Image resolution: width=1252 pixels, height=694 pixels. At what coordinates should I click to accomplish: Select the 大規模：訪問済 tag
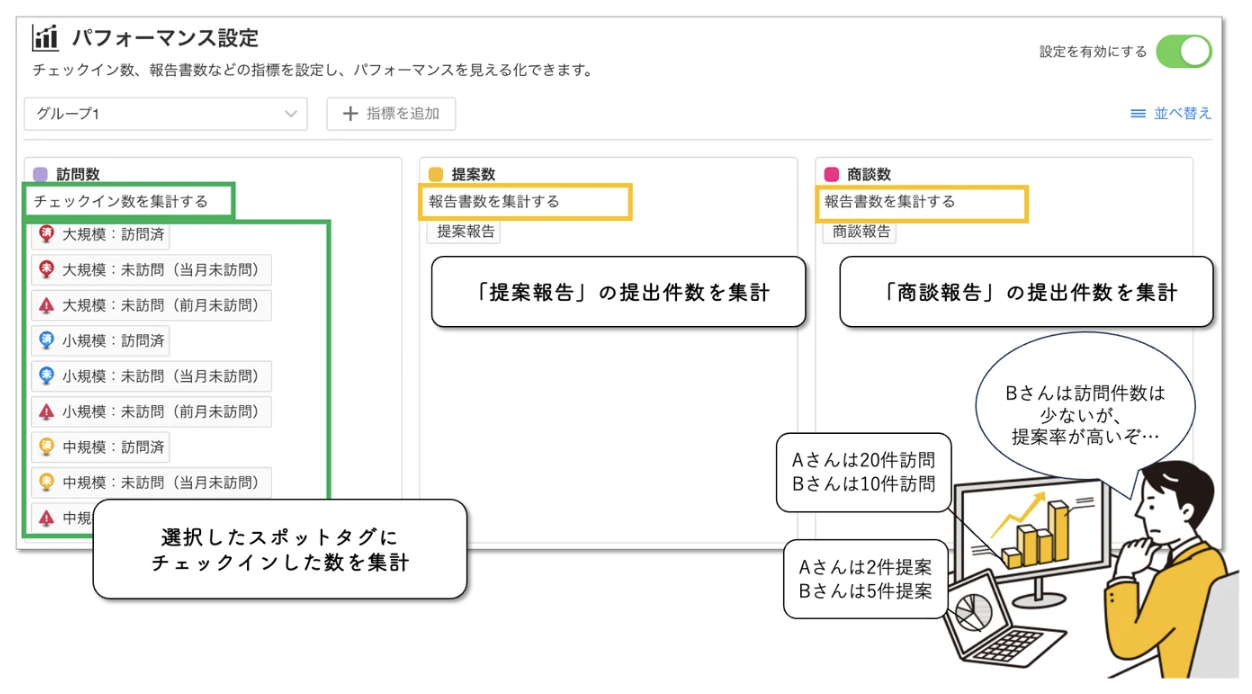(x=101, y=235)
